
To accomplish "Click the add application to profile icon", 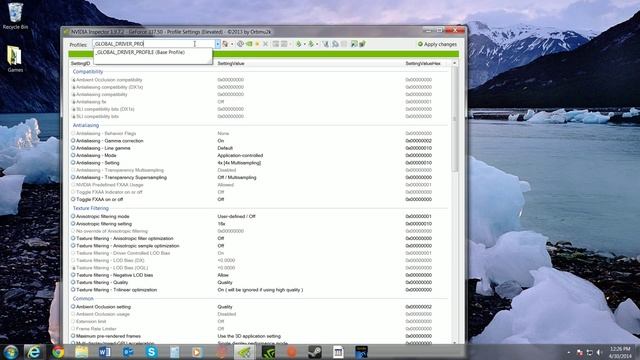I will [276, 44].
